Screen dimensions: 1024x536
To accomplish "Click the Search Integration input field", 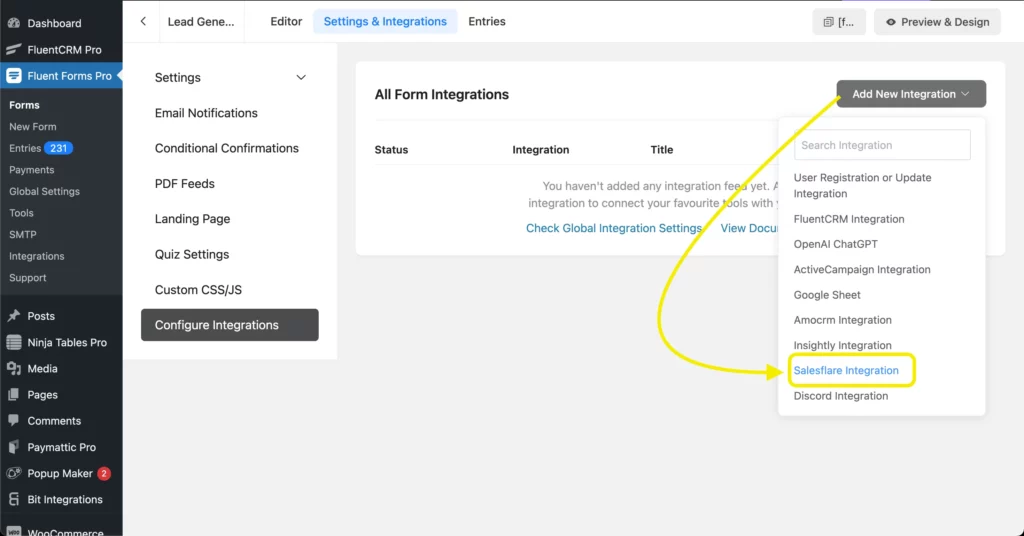I will [882, 145].
